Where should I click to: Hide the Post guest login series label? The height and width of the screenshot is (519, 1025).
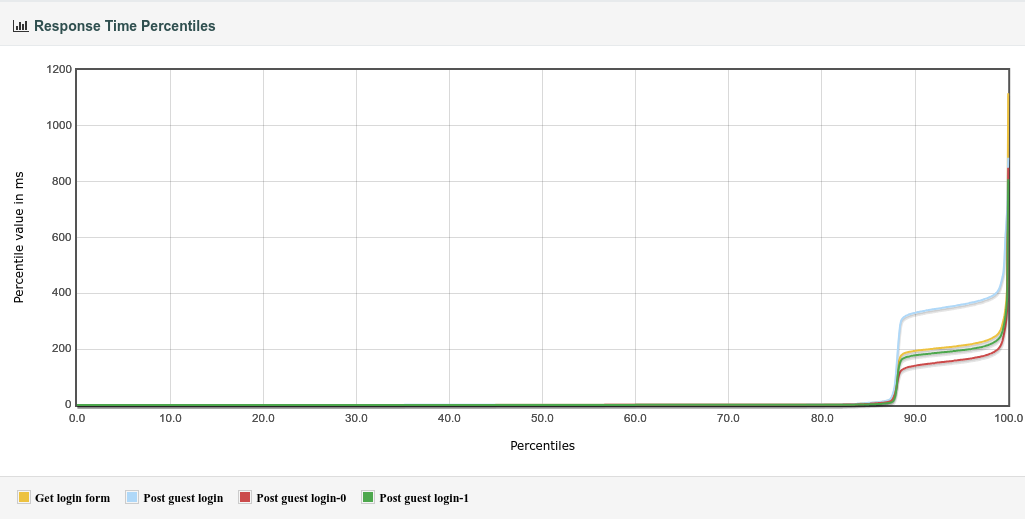tap(183, 498)
